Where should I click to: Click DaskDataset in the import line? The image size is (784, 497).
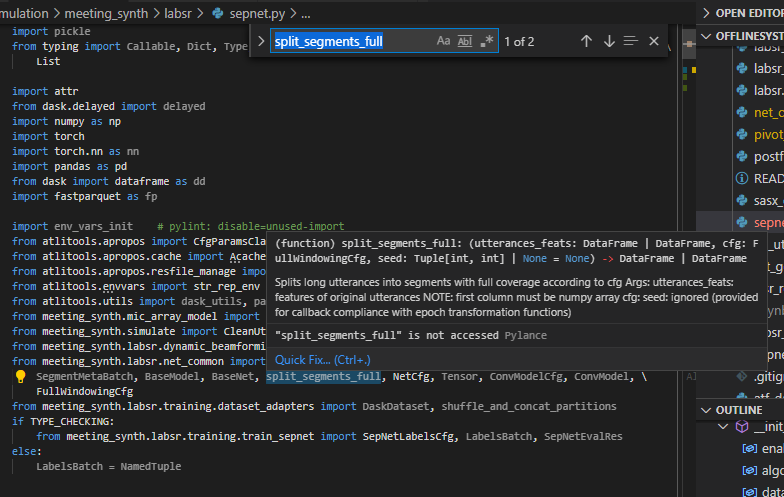pyautogui.click(x=396, y=406)
